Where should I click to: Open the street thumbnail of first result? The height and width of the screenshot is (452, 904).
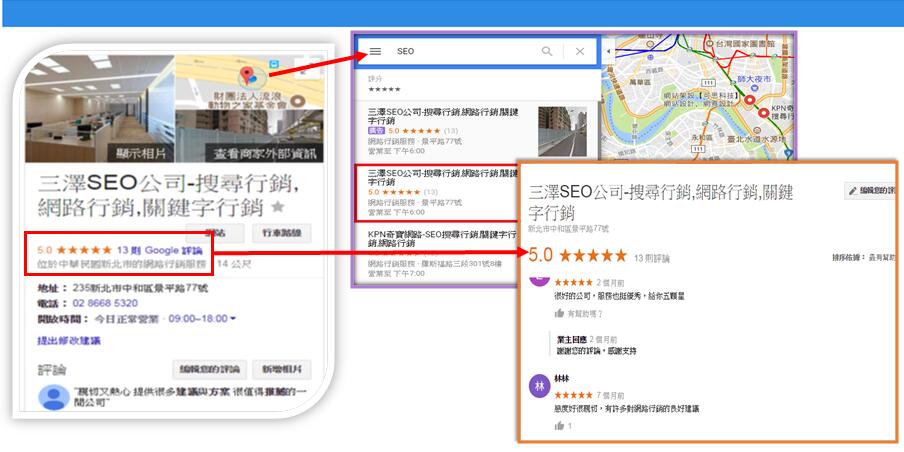tap(562, 131)
